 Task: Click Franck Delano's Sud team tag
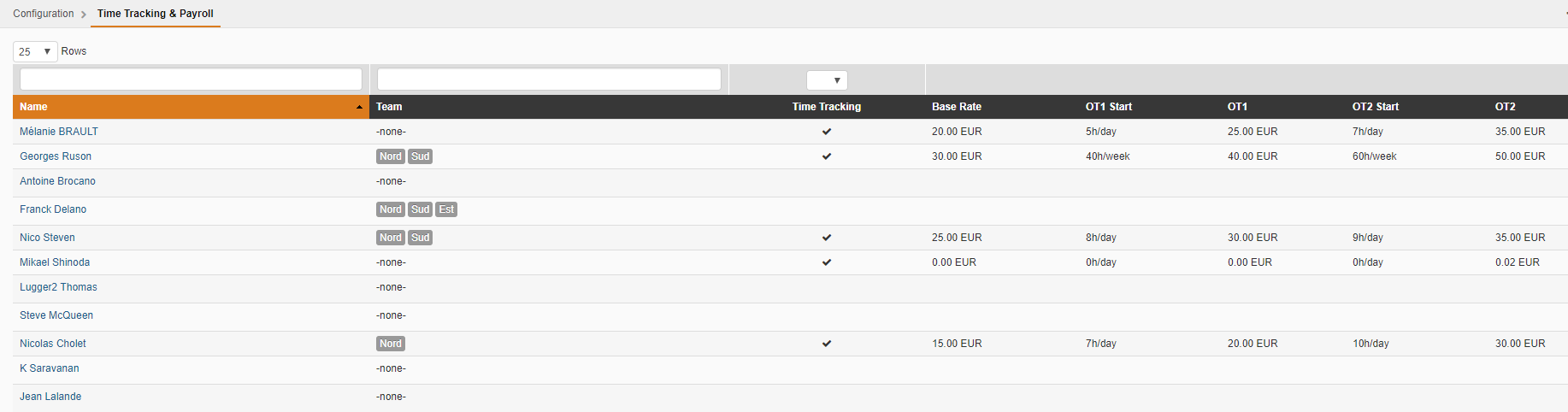click(420, 209)
